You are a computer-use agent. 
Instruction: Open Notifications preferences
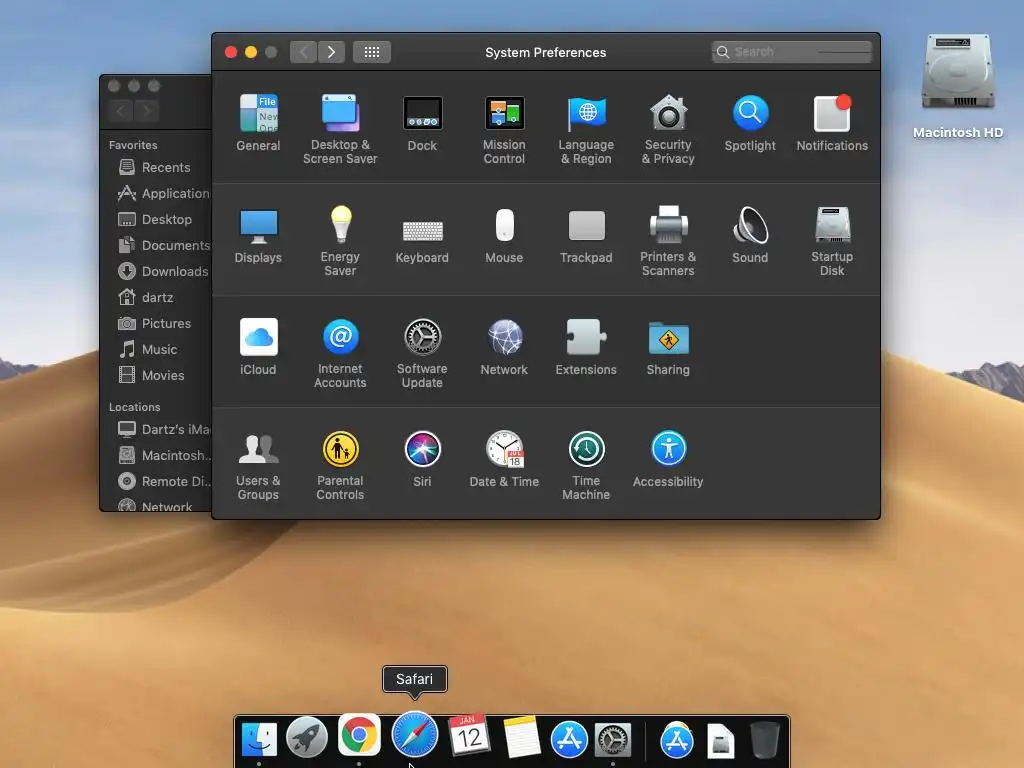pyautogui.click(x=831, y=122)
